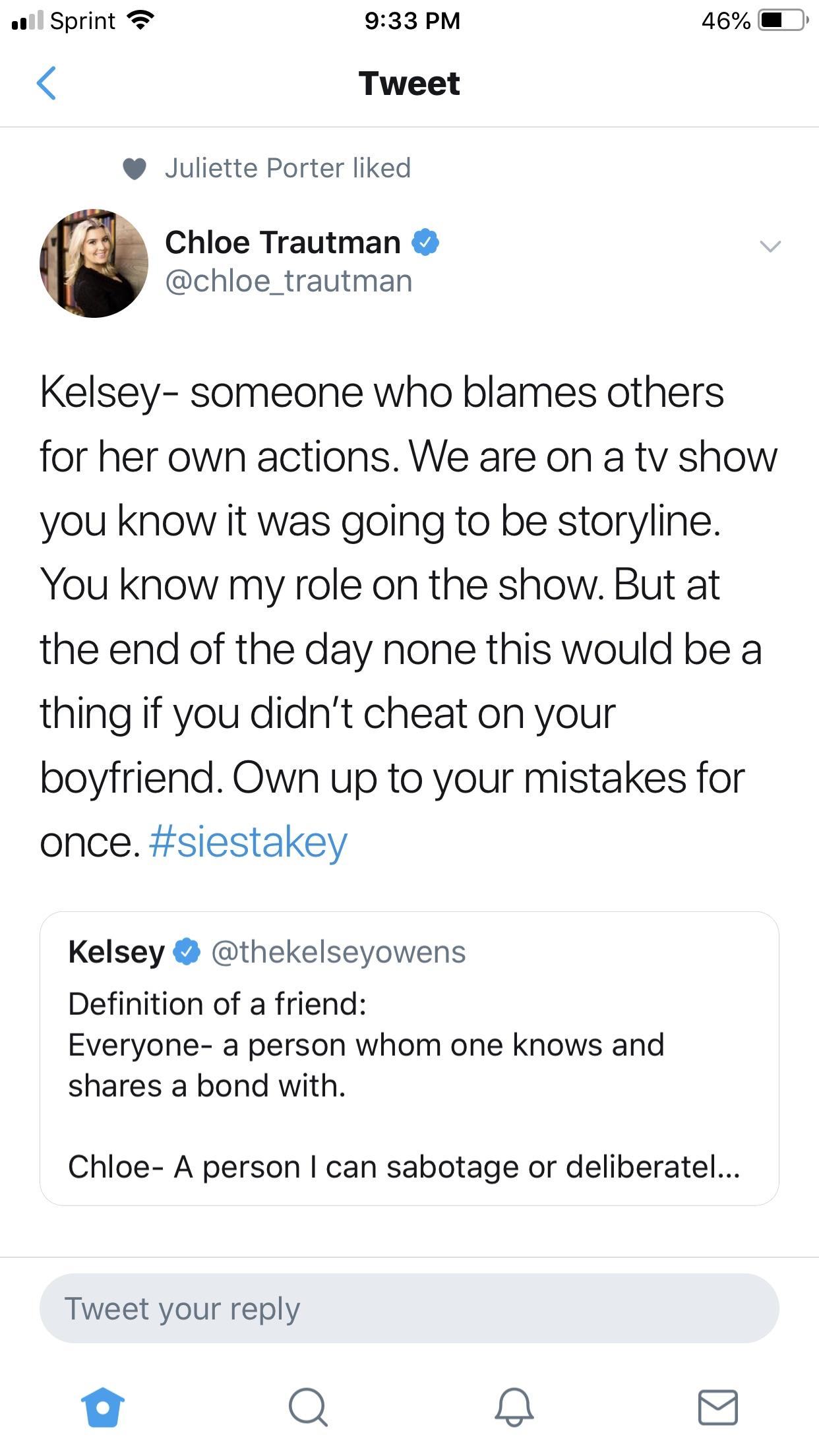The width and height of the screenshot is (819, 1456).
Task: Select the Tweet title header
Action: click(x=409, y=83)
